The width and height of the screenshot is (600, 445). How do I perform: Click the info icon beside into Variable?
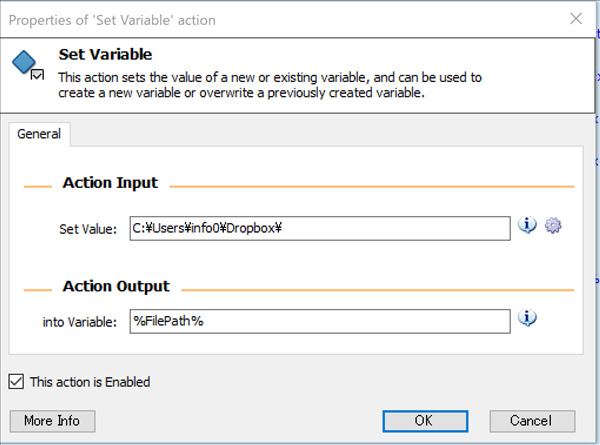[x=529, y=319]
